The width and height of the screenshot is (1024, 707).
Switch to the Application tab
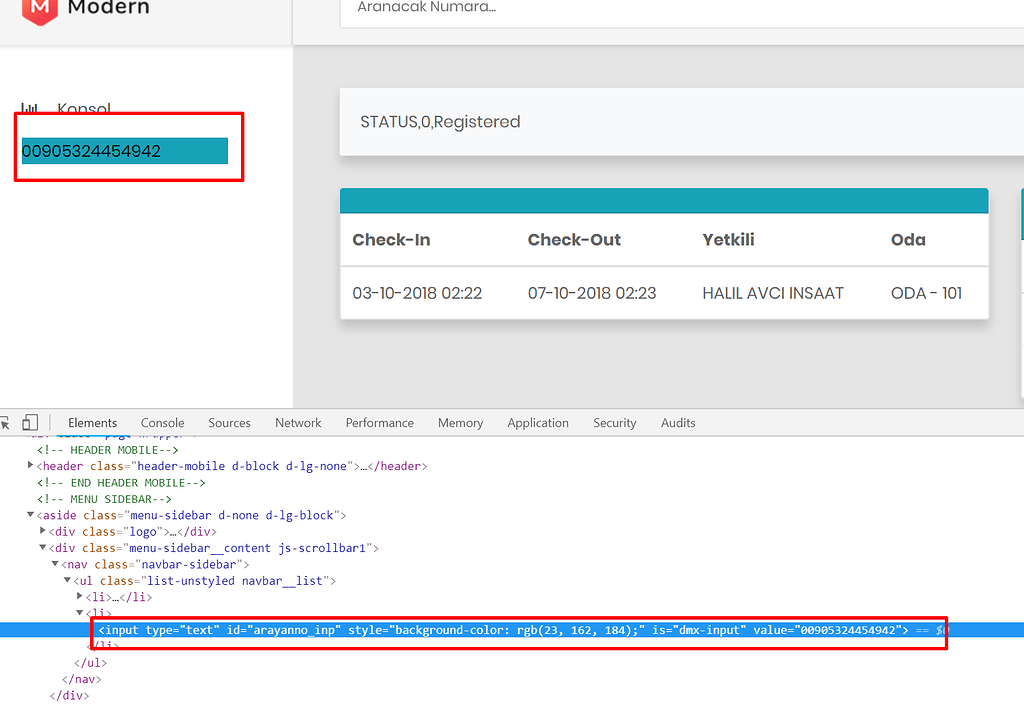[537, 423]
